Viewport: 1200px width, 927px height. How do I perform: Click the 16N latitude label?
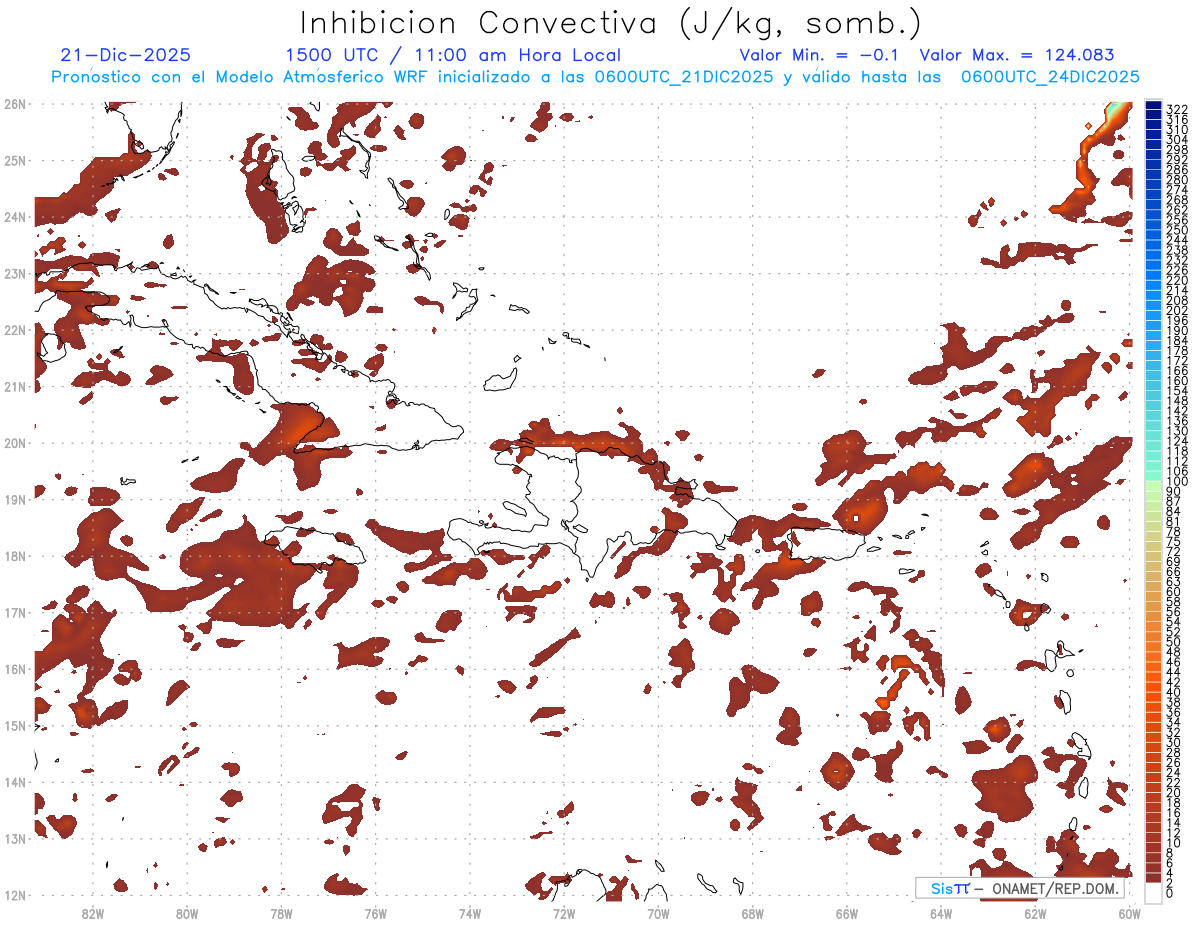click(x=15, y=669)
